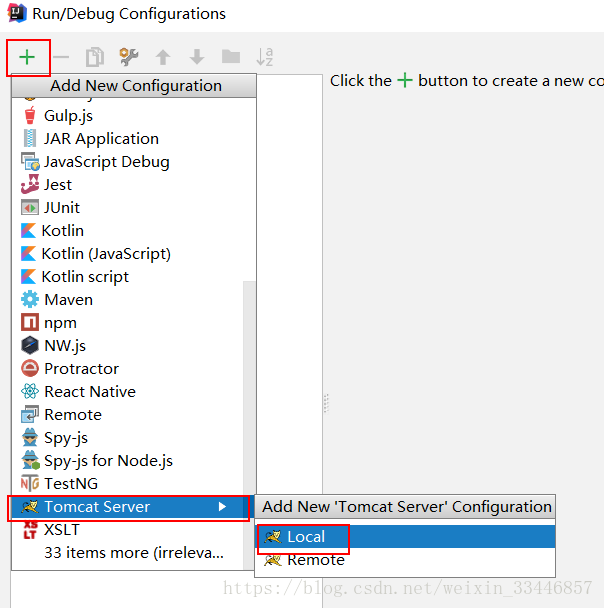Image resolution: width=604 pixels, height=608 pixels.
Task: Click the XSLT icon
Action: point(30,530)
